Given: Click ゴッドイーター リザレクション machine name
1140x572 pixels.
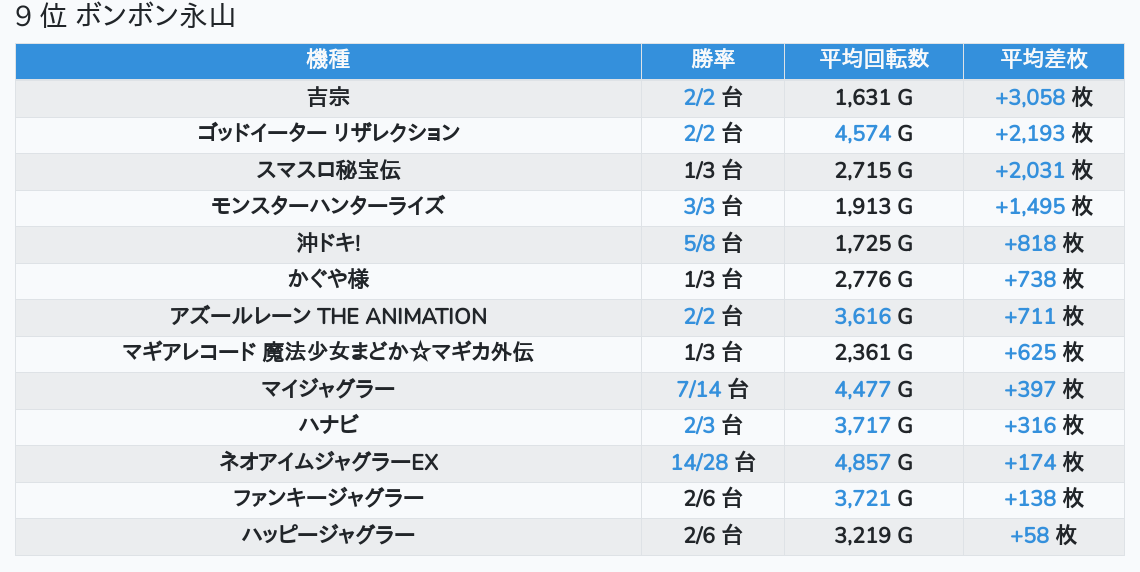Looking at the screenshot, I should pyautogui.click(x=328, y=133).
